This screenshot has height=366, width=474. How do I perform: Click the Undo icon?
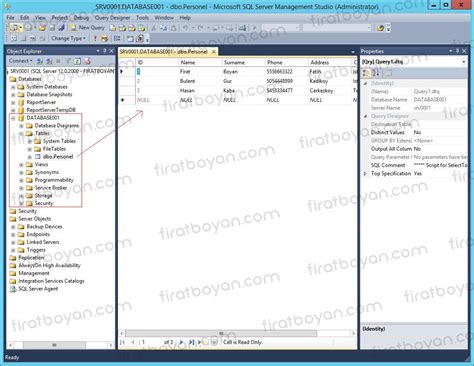click(x=186, y=28)
